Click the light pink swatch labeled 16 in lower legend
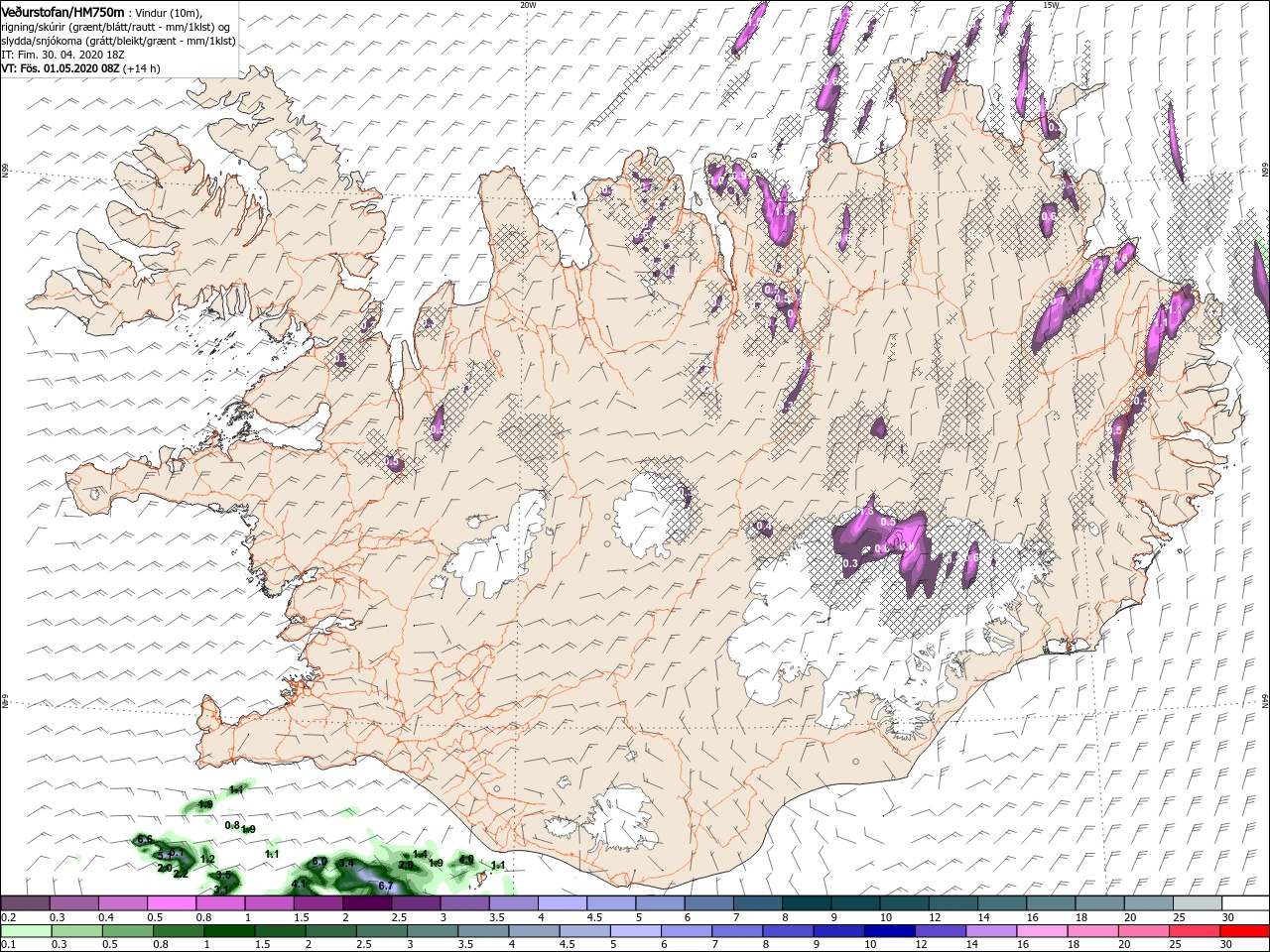The height and width of the screenshot is (952, 1270). point(1041,931)
